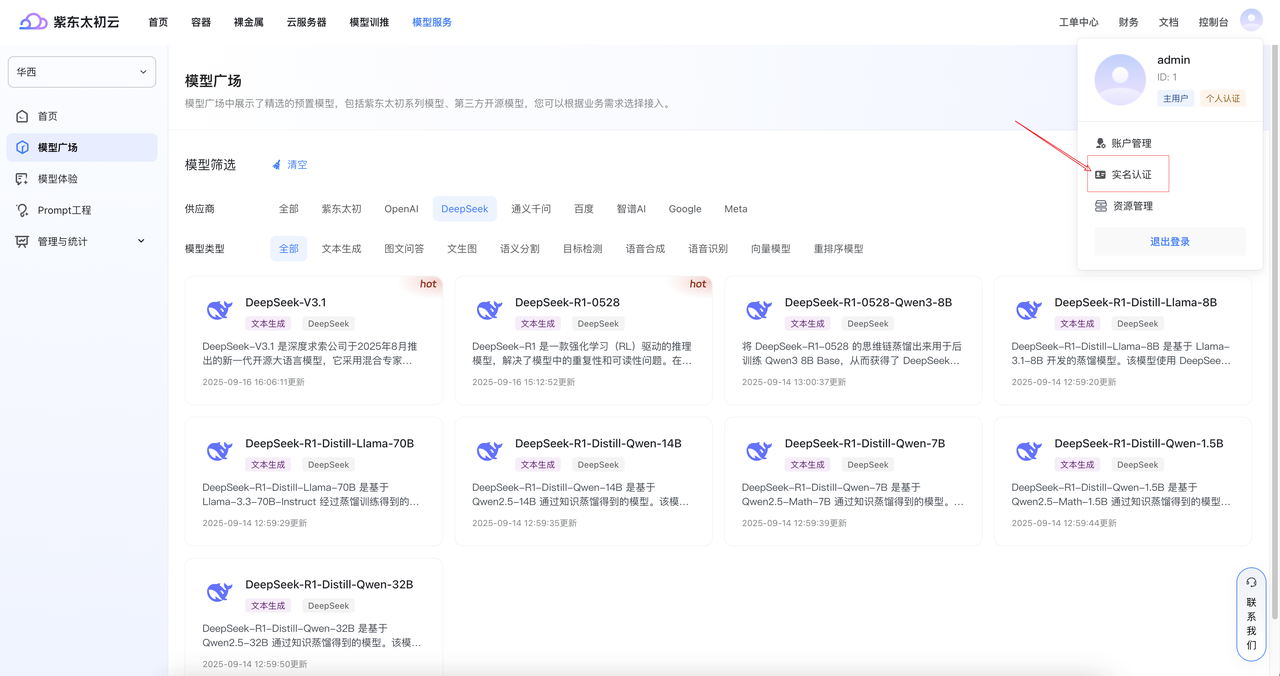The width and height of the screenshot is (1280, 676).
Task: Click the user avatar icon at top right
Action: pos(1251,20)
